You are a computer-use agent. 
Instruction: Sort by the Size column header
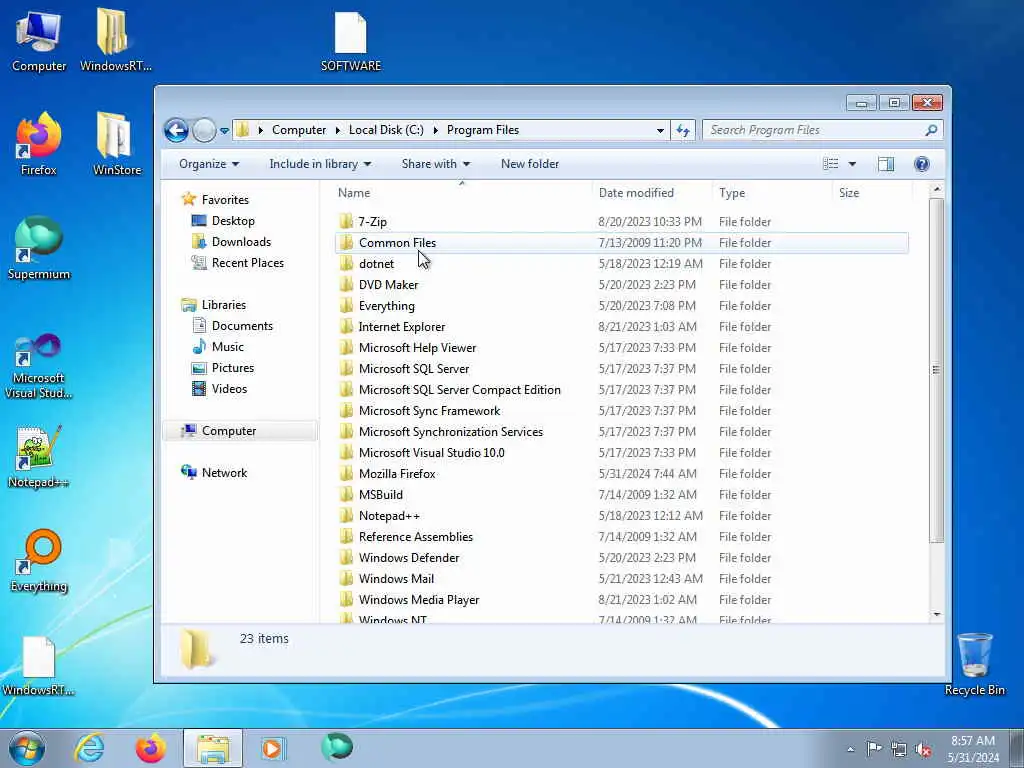tap(872, 193)
